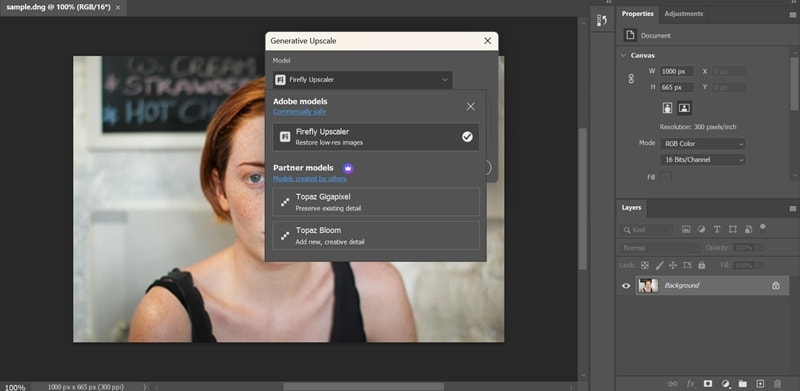
Task: Choose the Topaz Gigapixel model
Action: [x=376, y=202]
